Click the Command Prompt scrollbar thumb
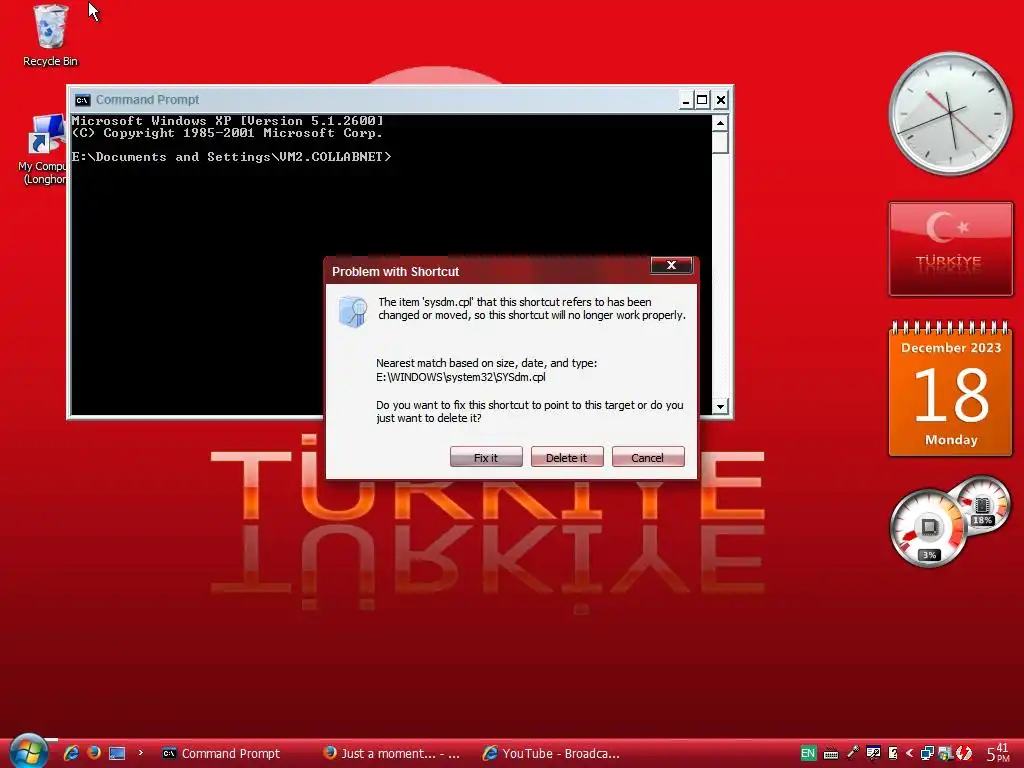Image resolution: width=1024 pixels, height=768 pixels. coord(720,142)
